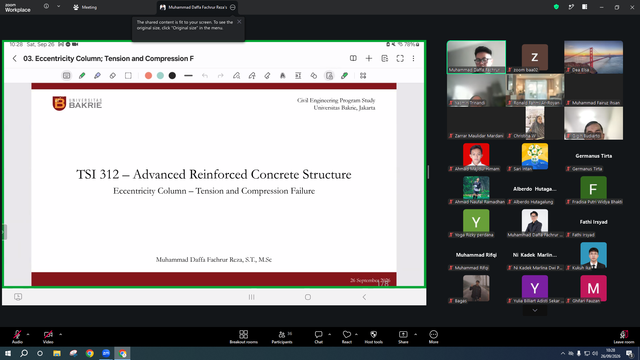Click the Fathi Irsyad participant name tile
Screen dimensions: 640x360
click(593, 222)
